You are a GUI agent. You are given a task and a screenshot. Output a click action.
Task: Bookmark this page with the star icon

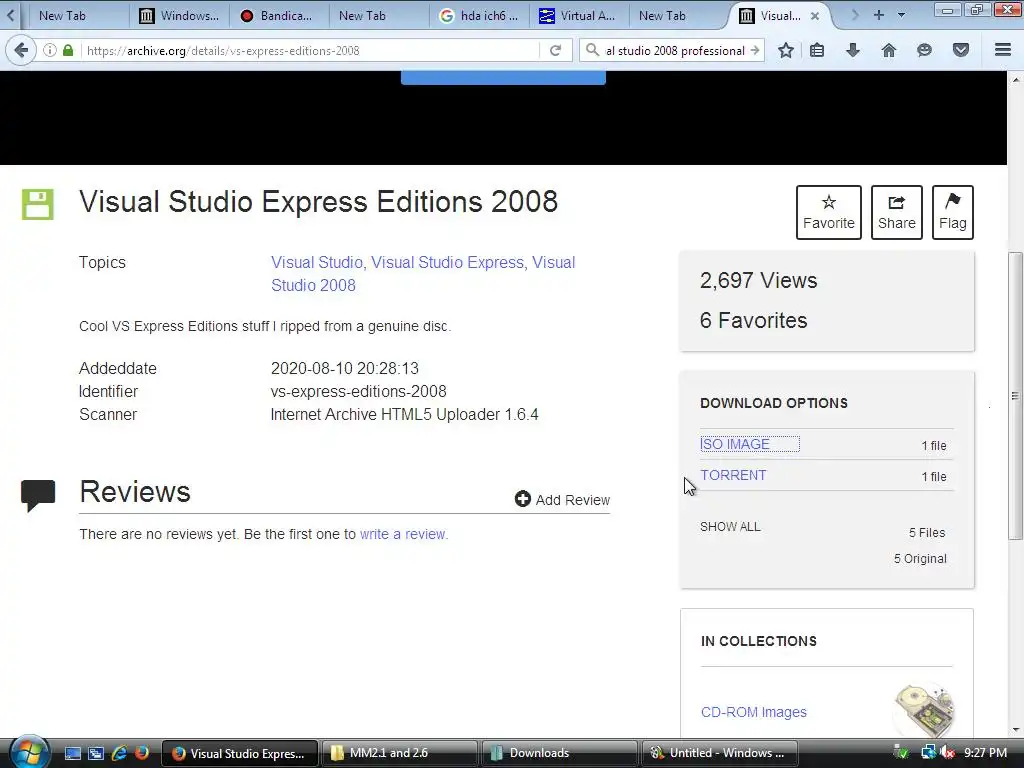point(786,50)
